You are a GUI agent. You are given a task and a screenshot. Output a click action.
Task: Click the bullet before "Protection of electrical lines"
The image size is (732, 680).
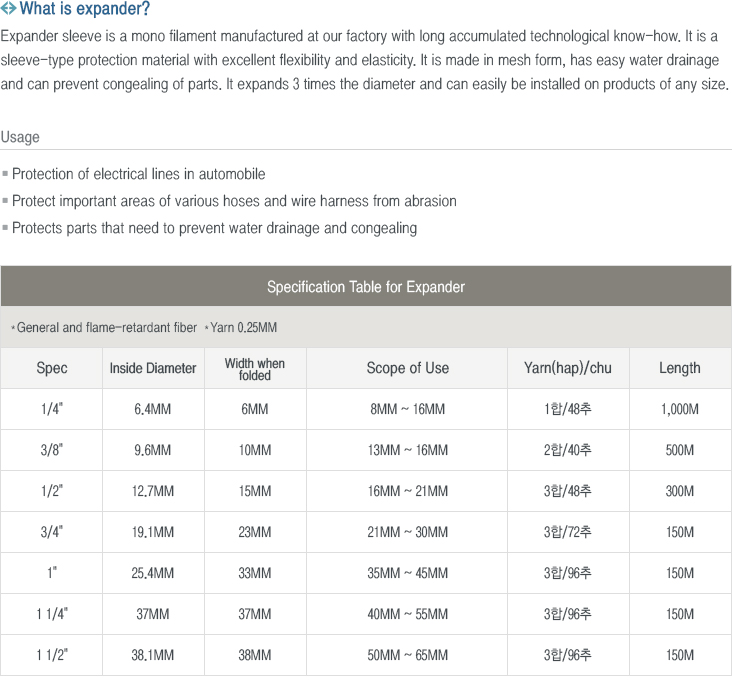click(x=6, y=175)
